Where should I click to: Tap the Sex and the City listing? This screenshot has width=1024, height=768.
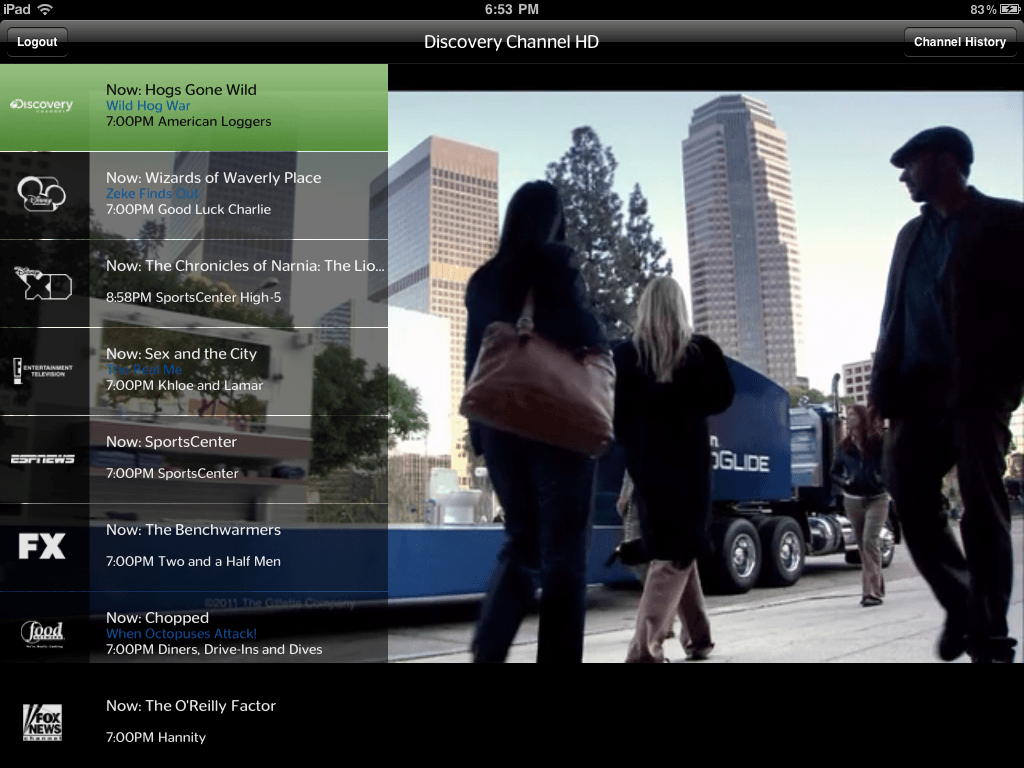(x=181, y=354)
